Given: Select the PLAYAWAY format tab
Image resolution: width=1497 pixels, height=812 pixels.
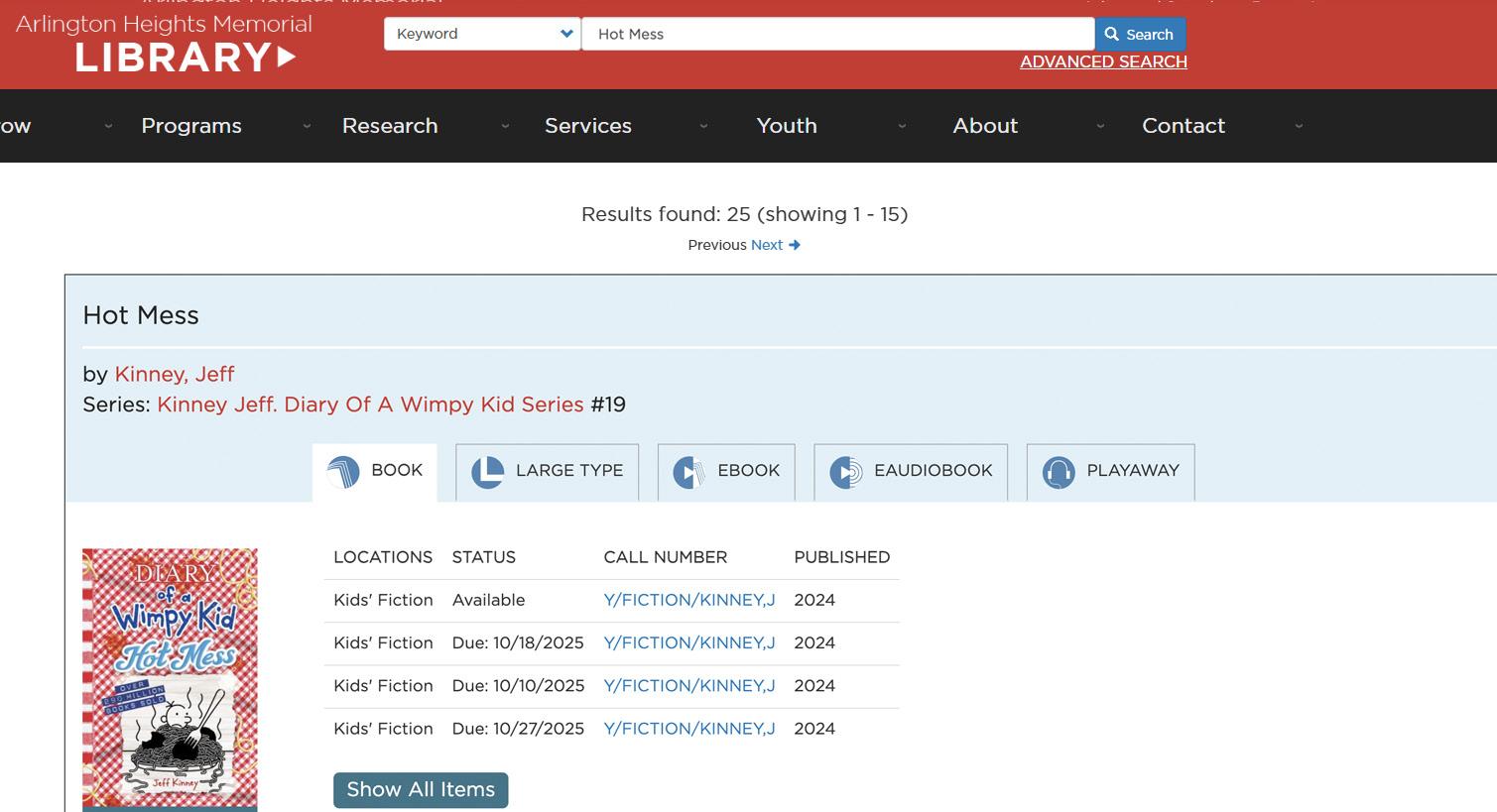Looking at the screenshot, I should coord(1110,472).
